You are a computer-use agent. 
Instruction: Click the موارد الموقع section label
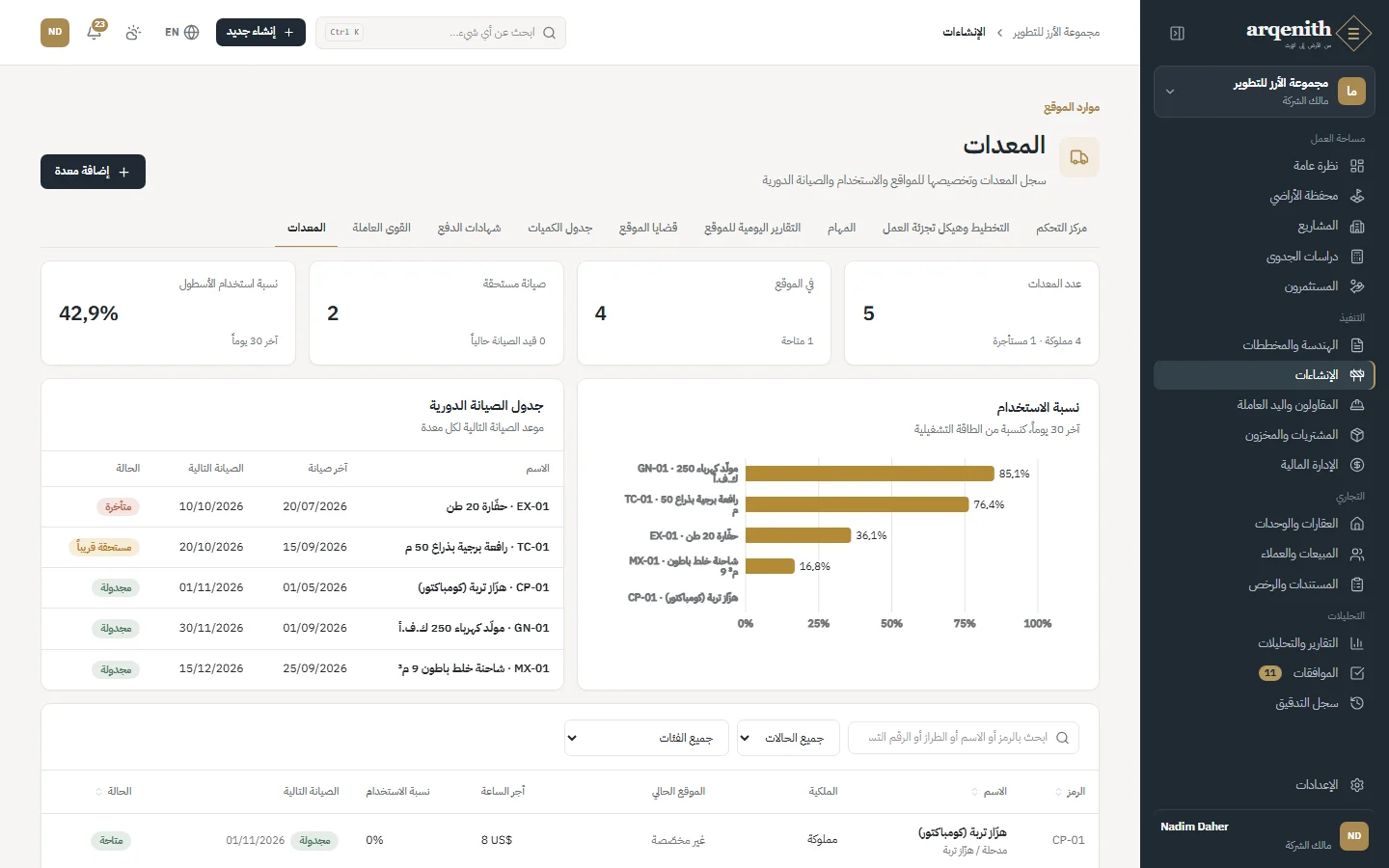1072,107
